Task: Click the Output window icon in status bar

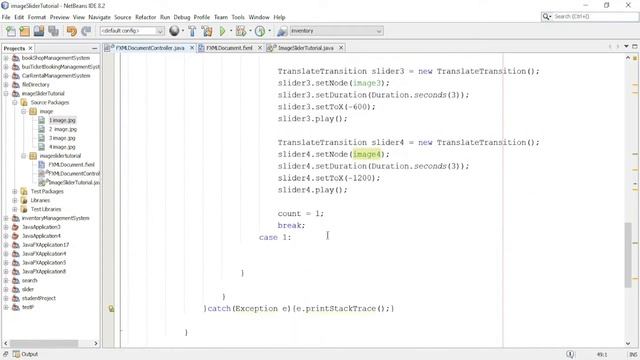Action: [x=16, y=354]
